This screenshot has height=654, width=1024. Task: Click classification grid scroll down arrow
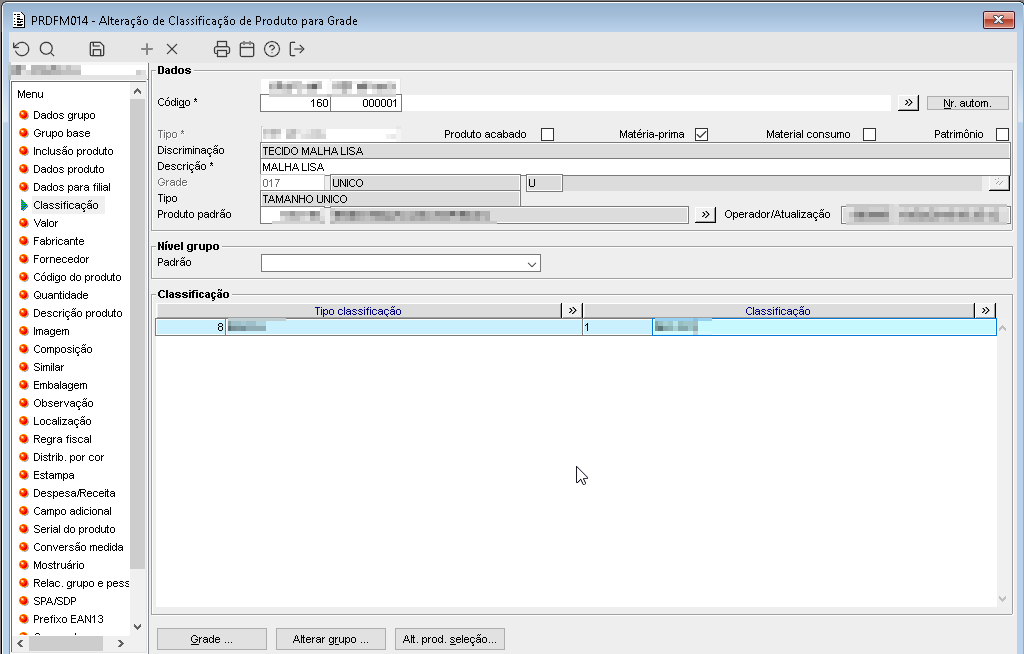point(1002,598)
